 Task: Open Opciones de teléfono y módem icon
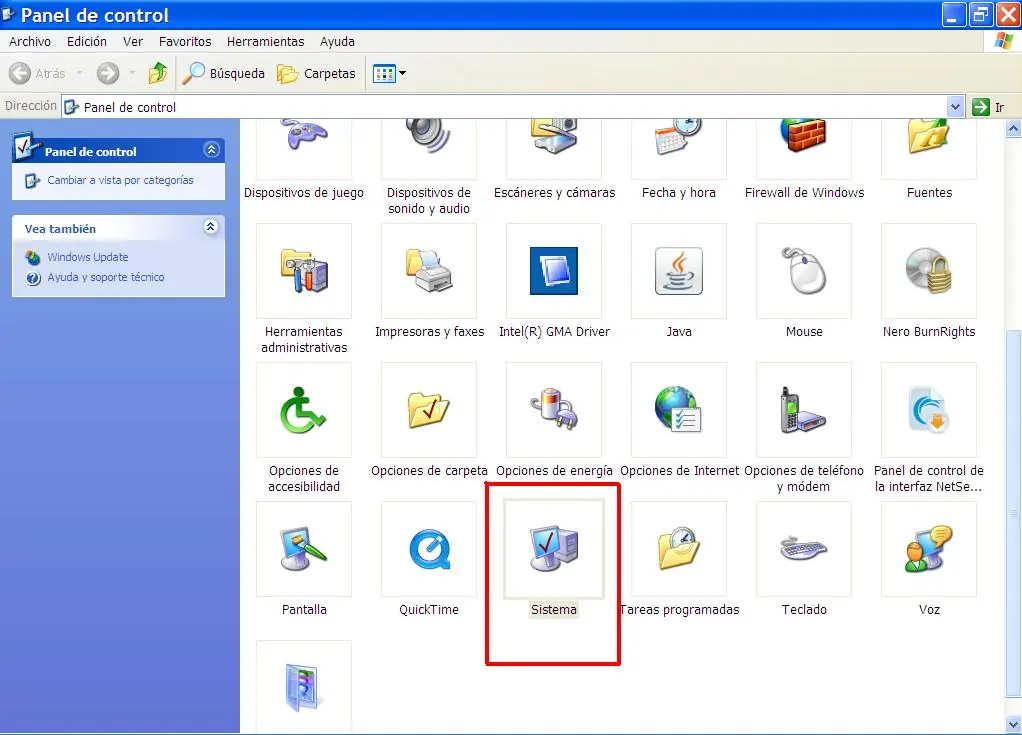point(804,410)
